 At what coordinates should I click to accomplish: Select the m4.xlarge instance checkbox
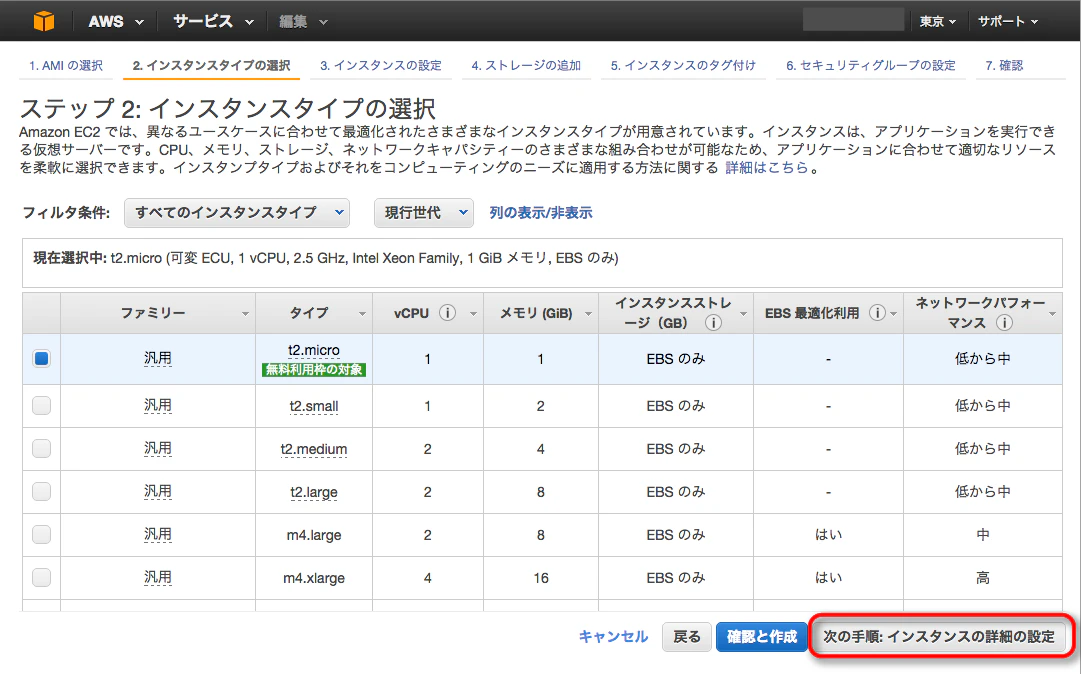coord(41,577)
